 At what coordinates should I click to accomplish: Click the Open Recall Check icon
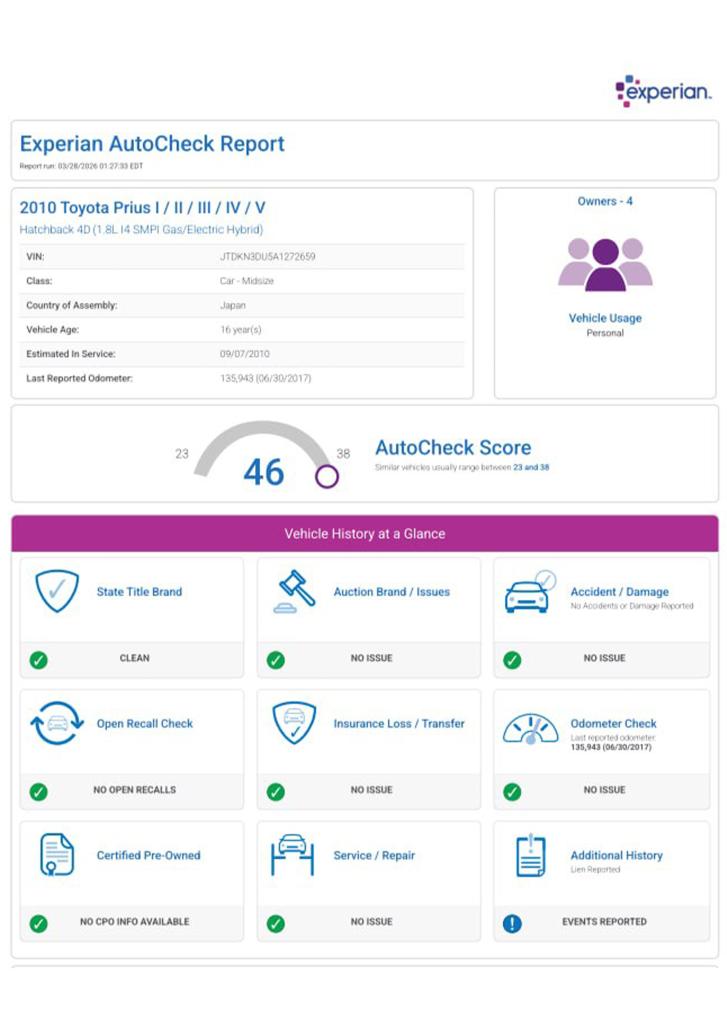pyautogui.click(x=57, y=724)
